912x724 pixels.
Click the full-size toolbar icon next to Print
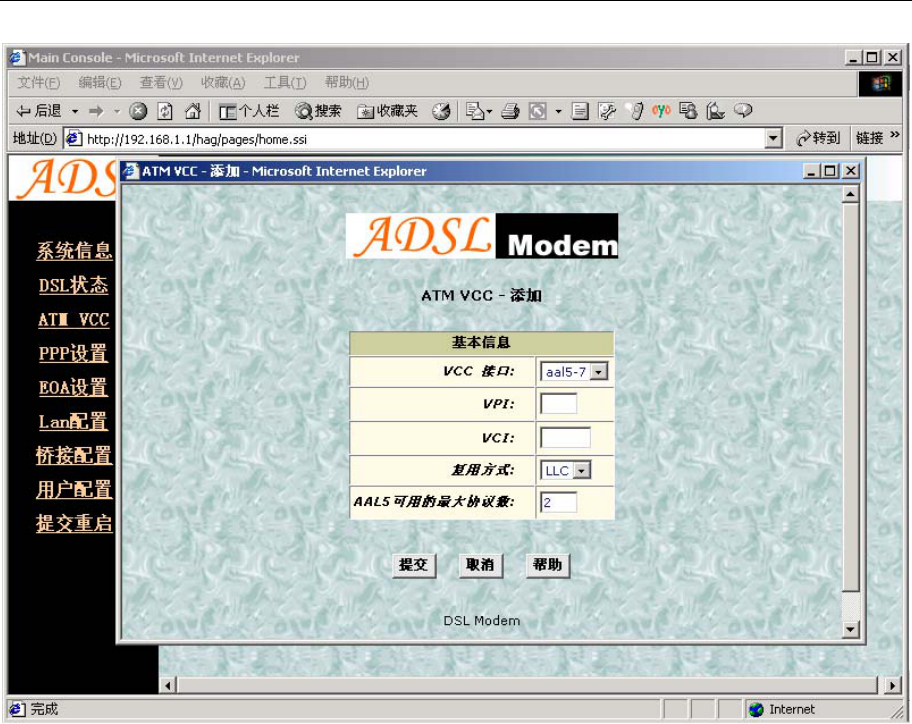point(537,110)
